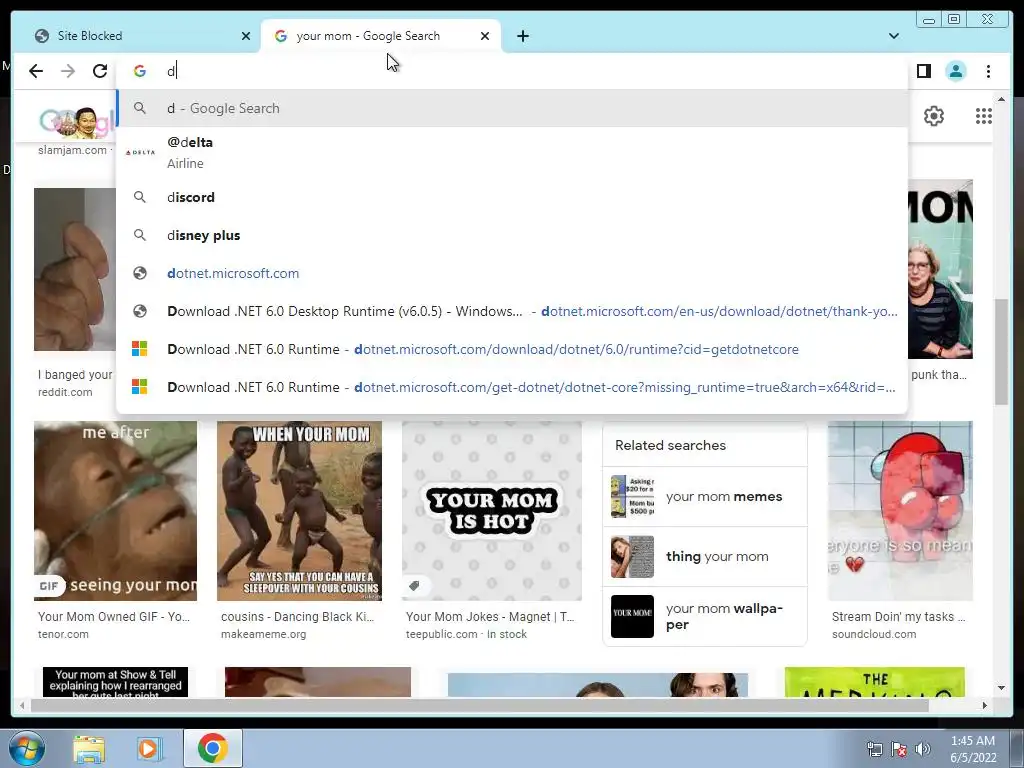Click the scroll up arrow
Viewport: 1024px width, 768px height.
pyautogui.click(x=1001, y=99)
